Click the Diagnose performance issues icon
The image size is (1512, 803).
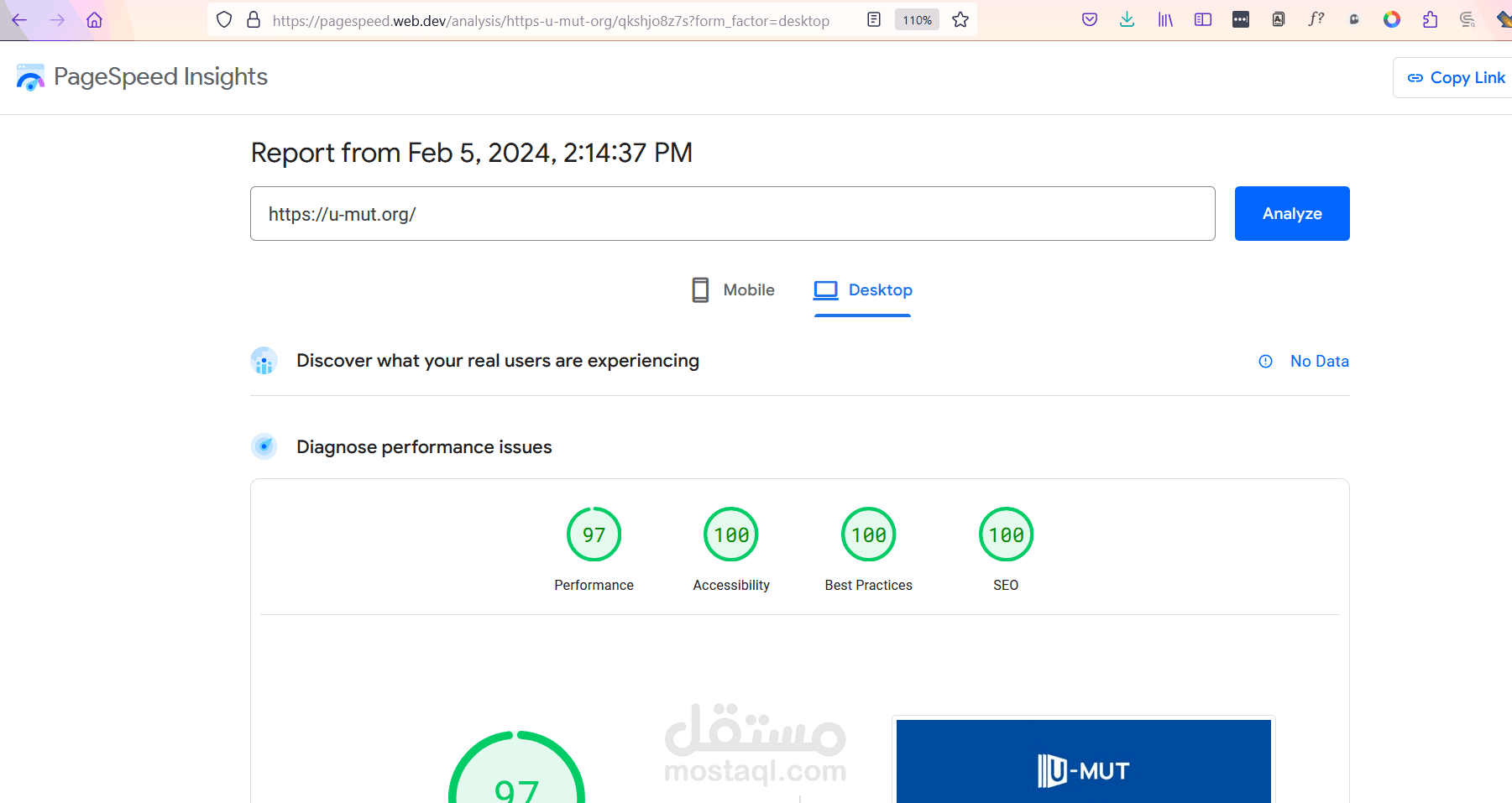264,446
